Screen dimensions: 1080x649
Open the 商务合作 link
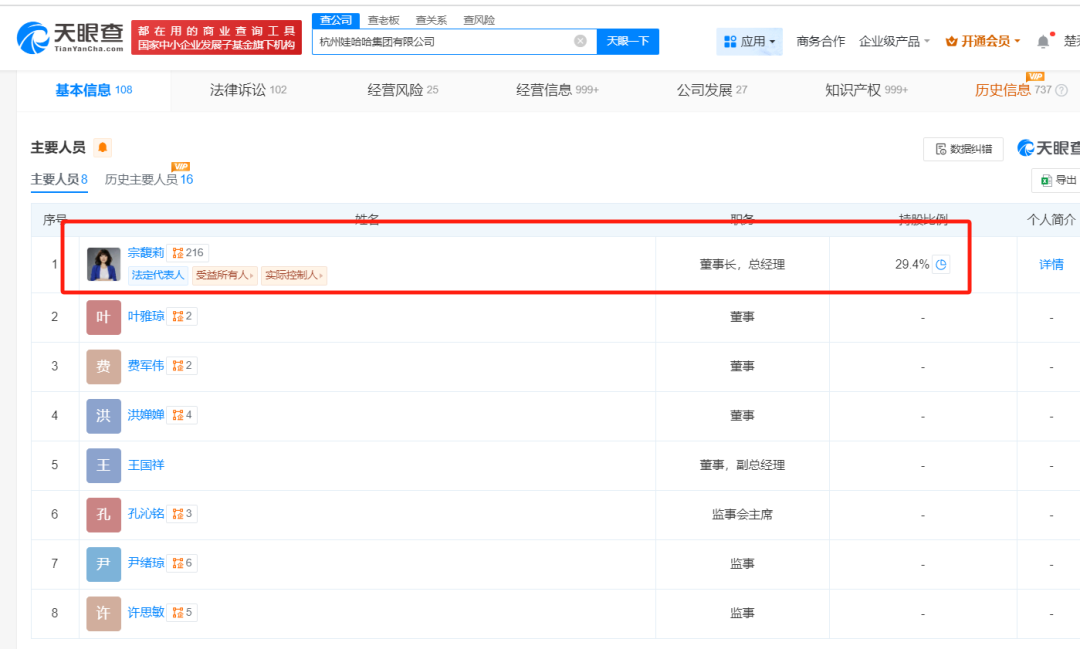820,41
